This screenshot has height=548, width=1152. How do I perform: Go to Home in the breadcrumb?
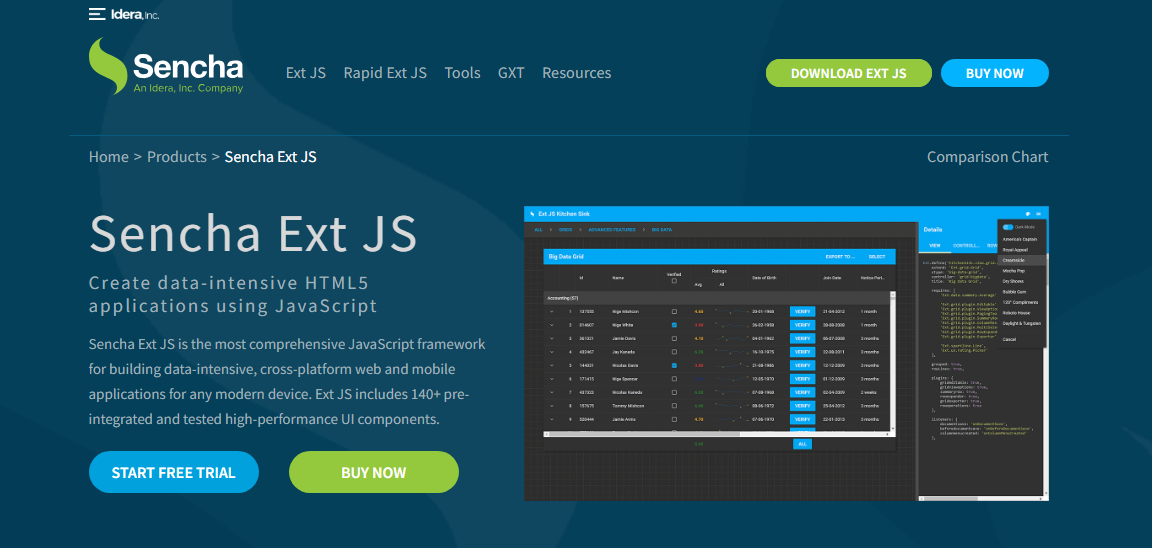[109, 156]
